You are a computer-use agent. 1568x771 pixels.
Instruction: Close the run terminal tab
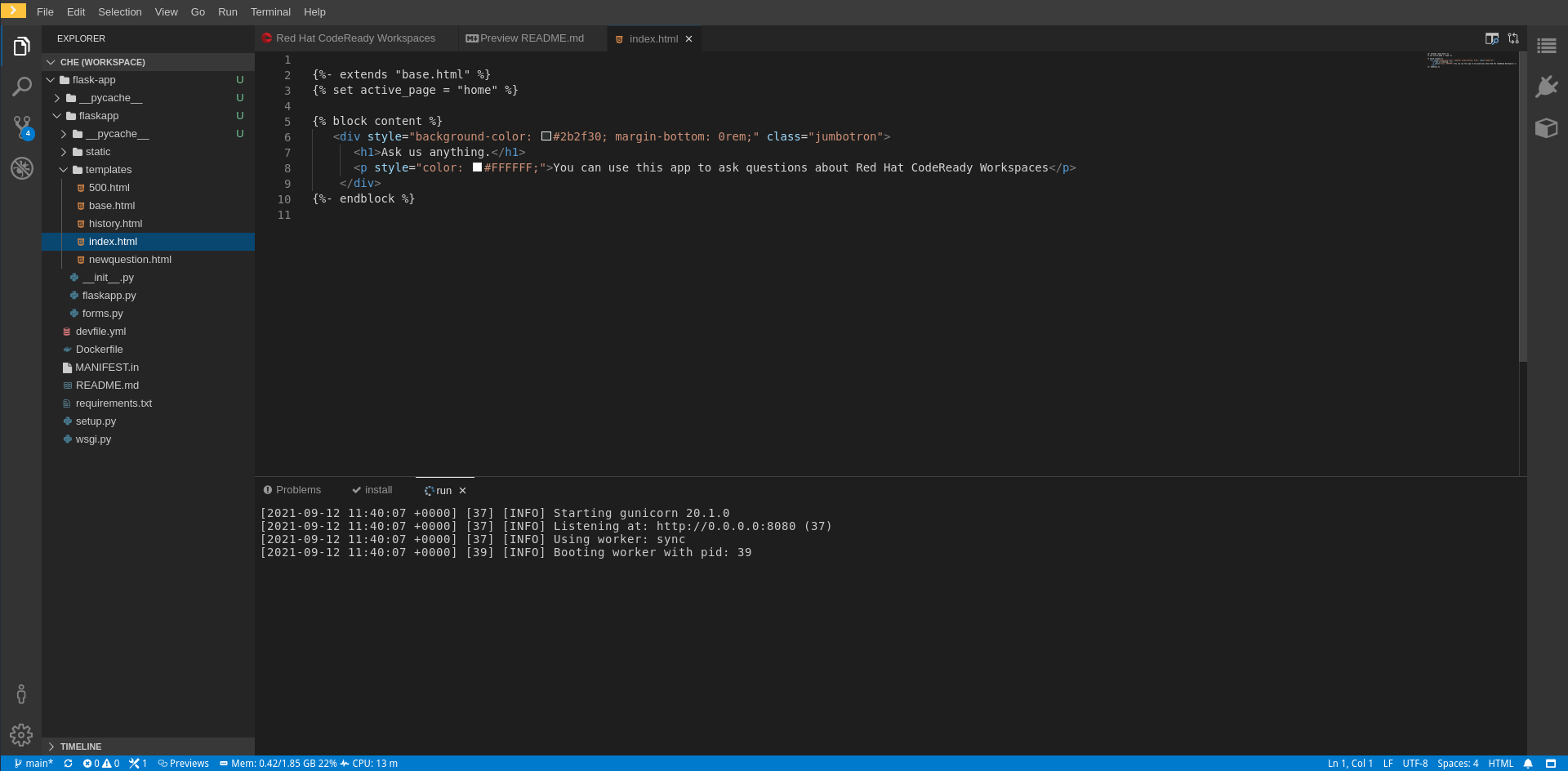point(462,491)
